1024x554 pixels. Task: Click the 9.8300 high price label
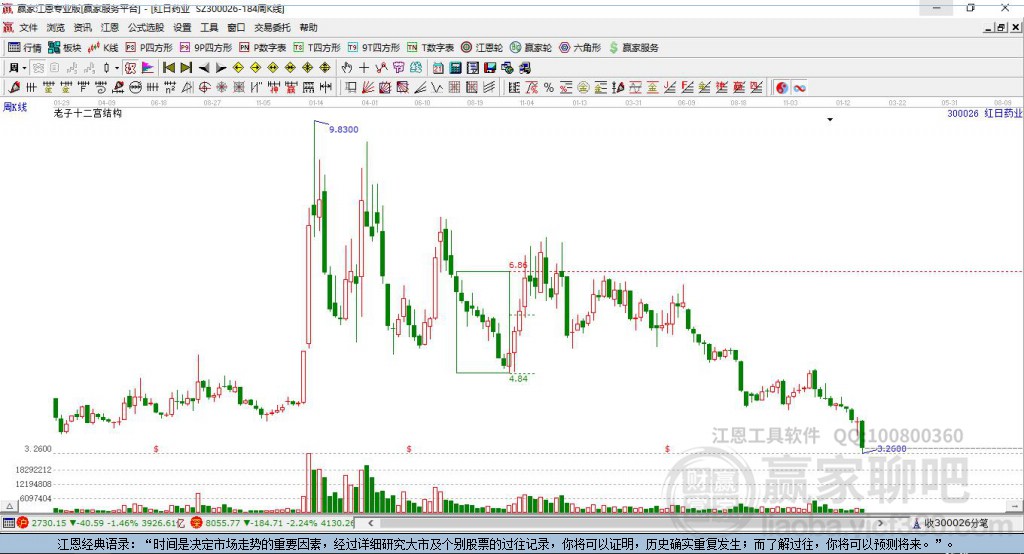coord(344,129)
